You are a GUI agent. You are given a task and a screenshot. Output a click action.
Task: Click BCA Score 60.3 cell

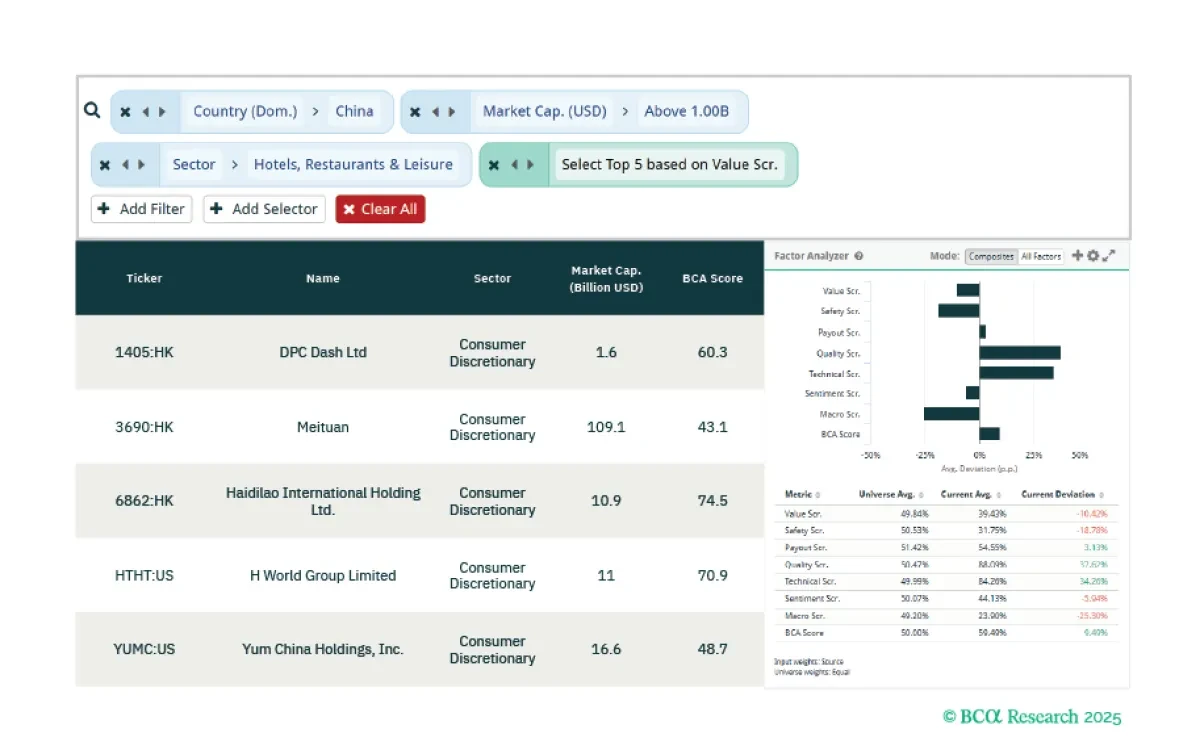(712, 353)
